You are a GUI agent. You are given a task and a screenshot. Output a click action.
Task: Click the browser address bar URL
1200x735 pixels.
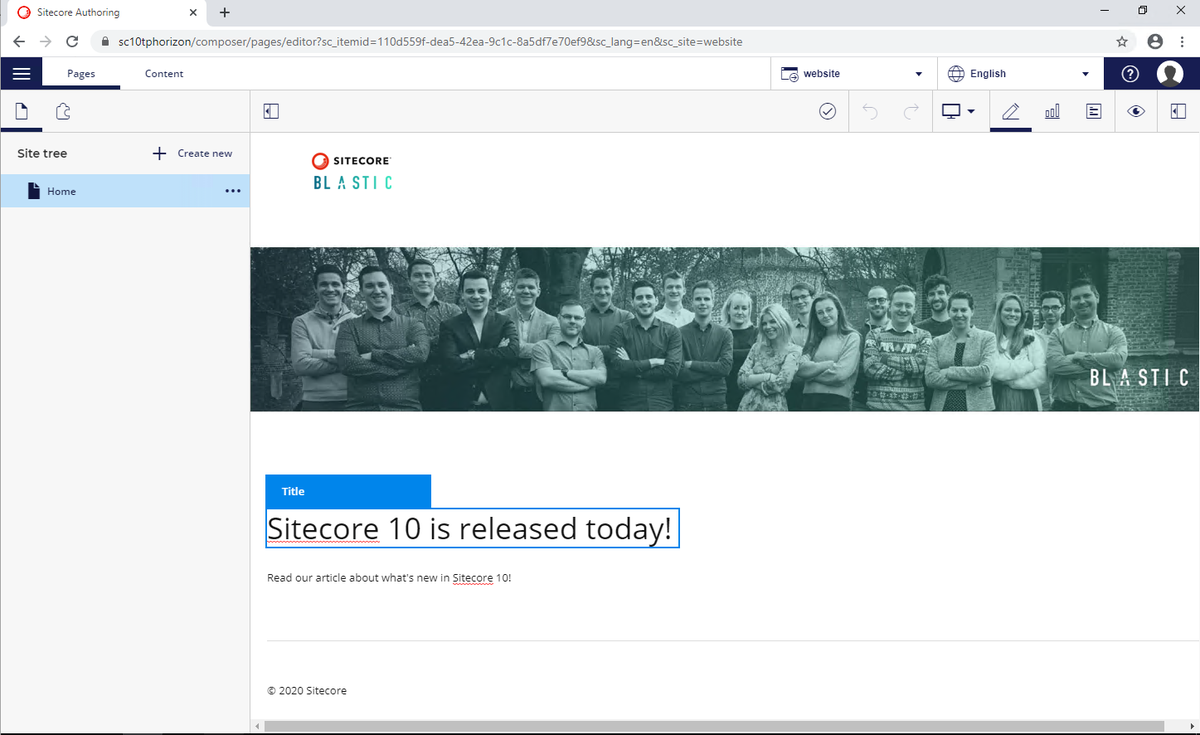pos(430,42)
